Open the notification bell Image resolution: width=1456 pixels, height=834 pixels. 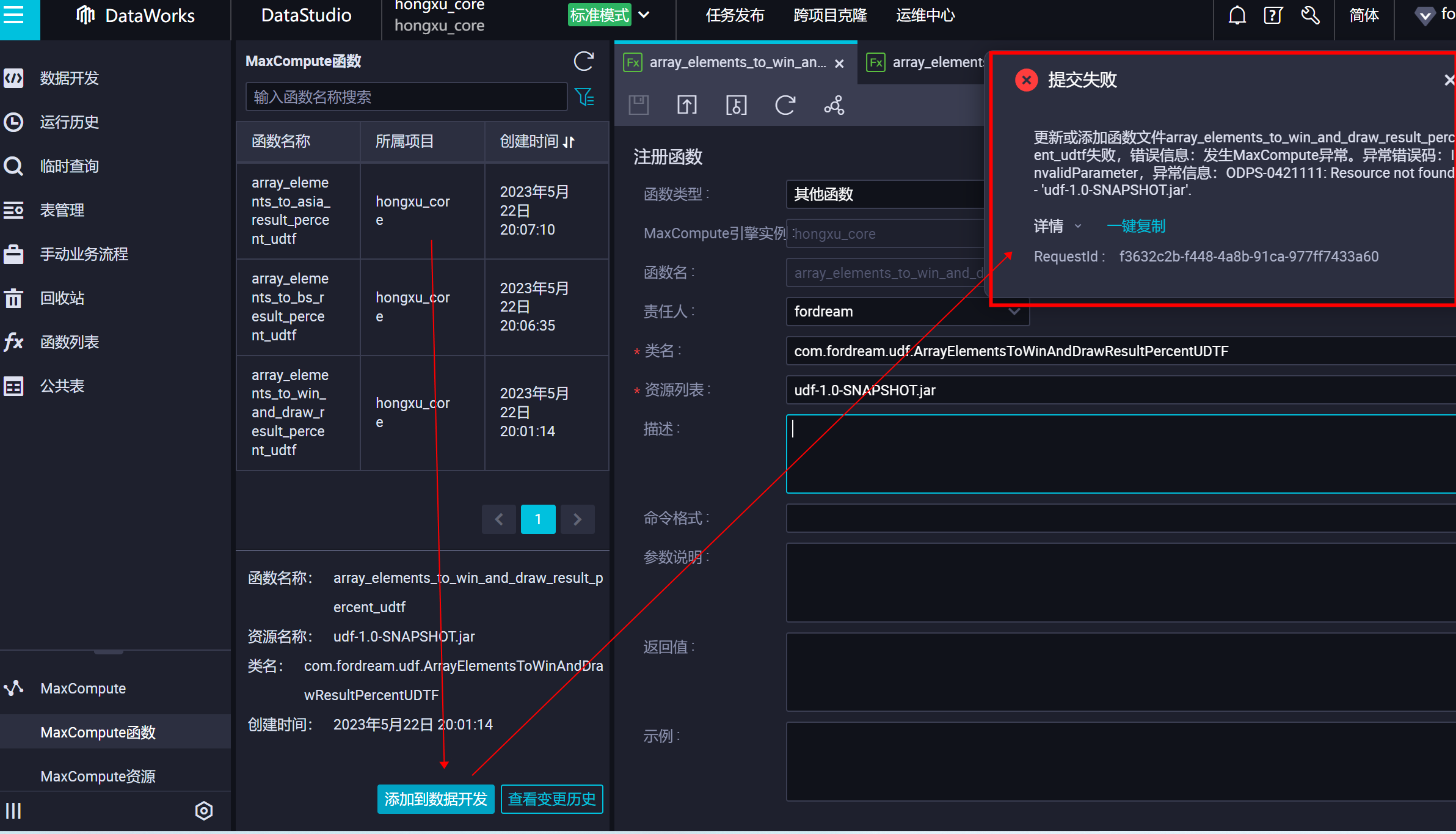pyautogui.click(x=1237, y=15)
